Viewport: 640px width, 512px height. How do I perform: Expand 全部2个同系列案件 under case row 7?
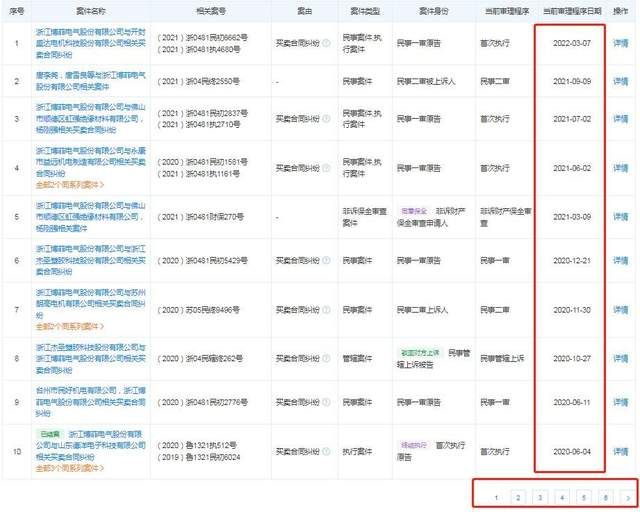pyautogui.click(x=70, y=327)
